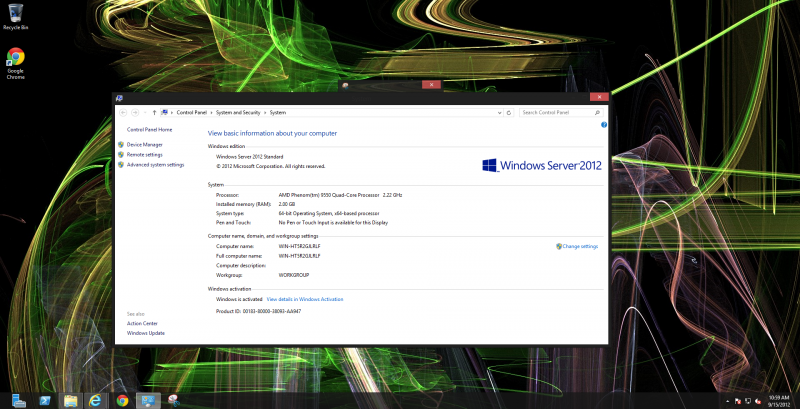Click inside the Search Control Panel field
This screenshot has height=409, width=800.
click(557, 113)
